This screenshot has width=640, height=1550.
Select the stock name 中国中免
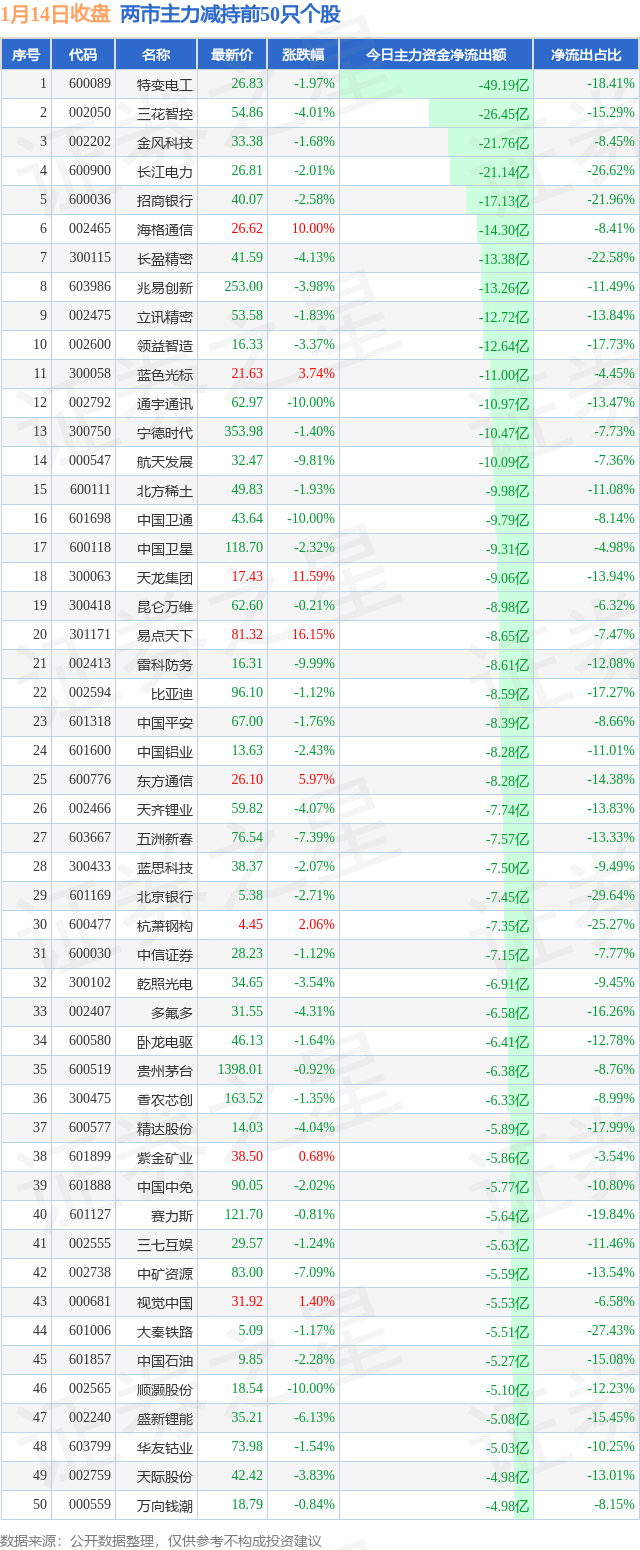point(165,1187)
